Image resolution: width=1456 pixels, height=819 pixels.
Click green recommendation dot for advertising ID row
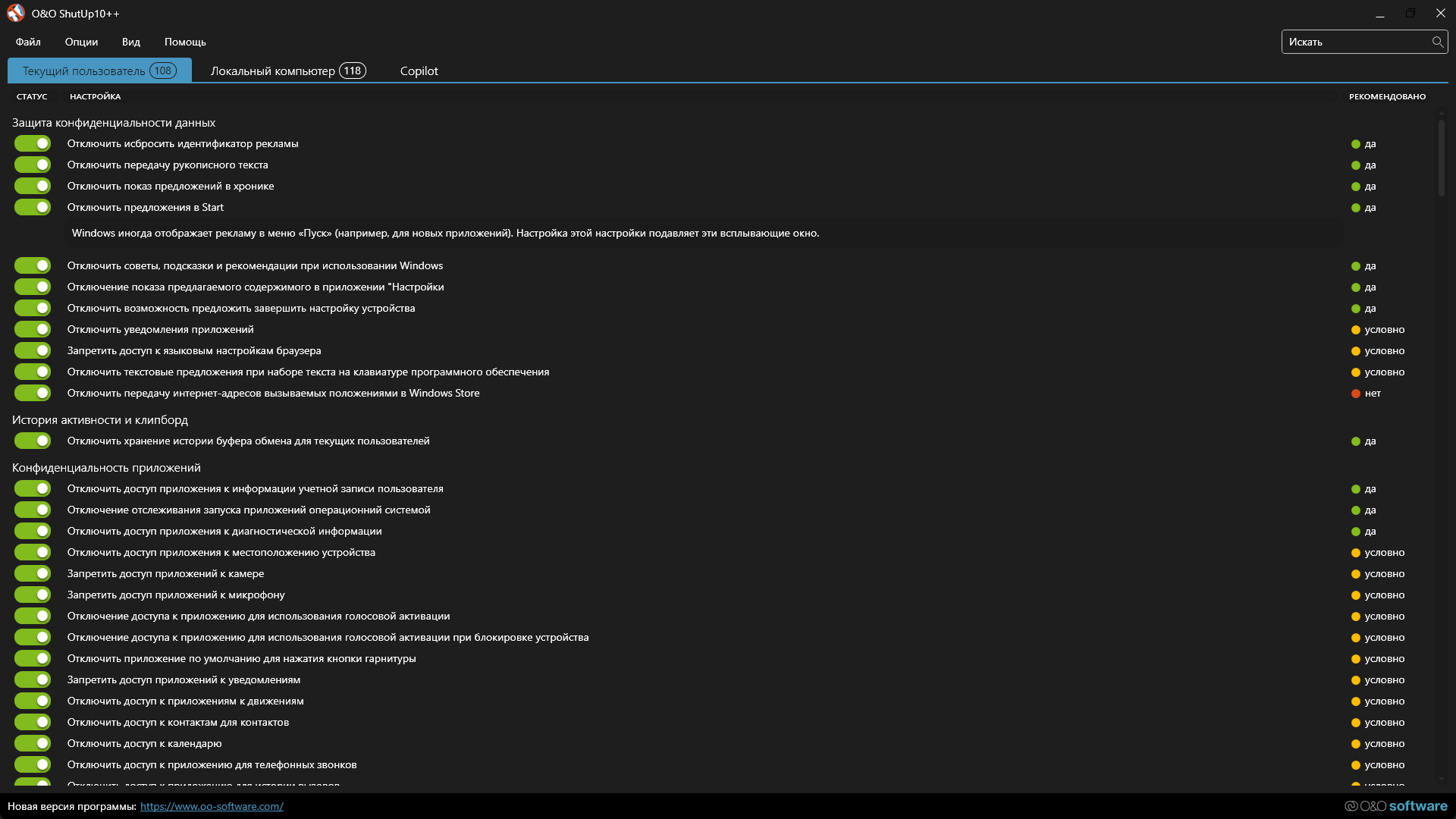1355,144
